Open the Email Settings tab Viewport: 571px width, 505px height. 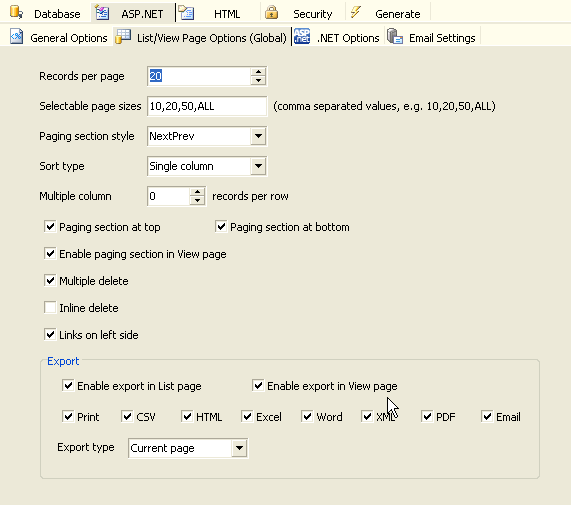click(x=432, y=38)
